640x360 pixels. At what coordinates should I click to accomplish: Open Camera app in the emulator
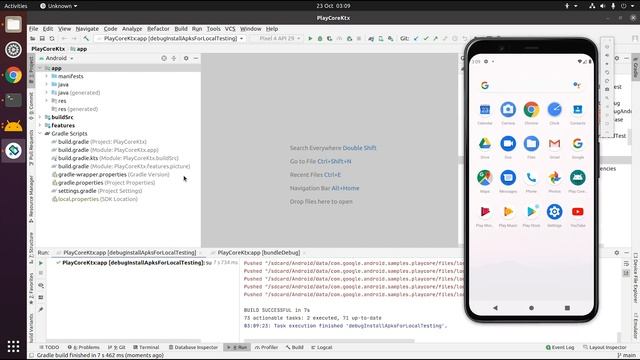508,109
